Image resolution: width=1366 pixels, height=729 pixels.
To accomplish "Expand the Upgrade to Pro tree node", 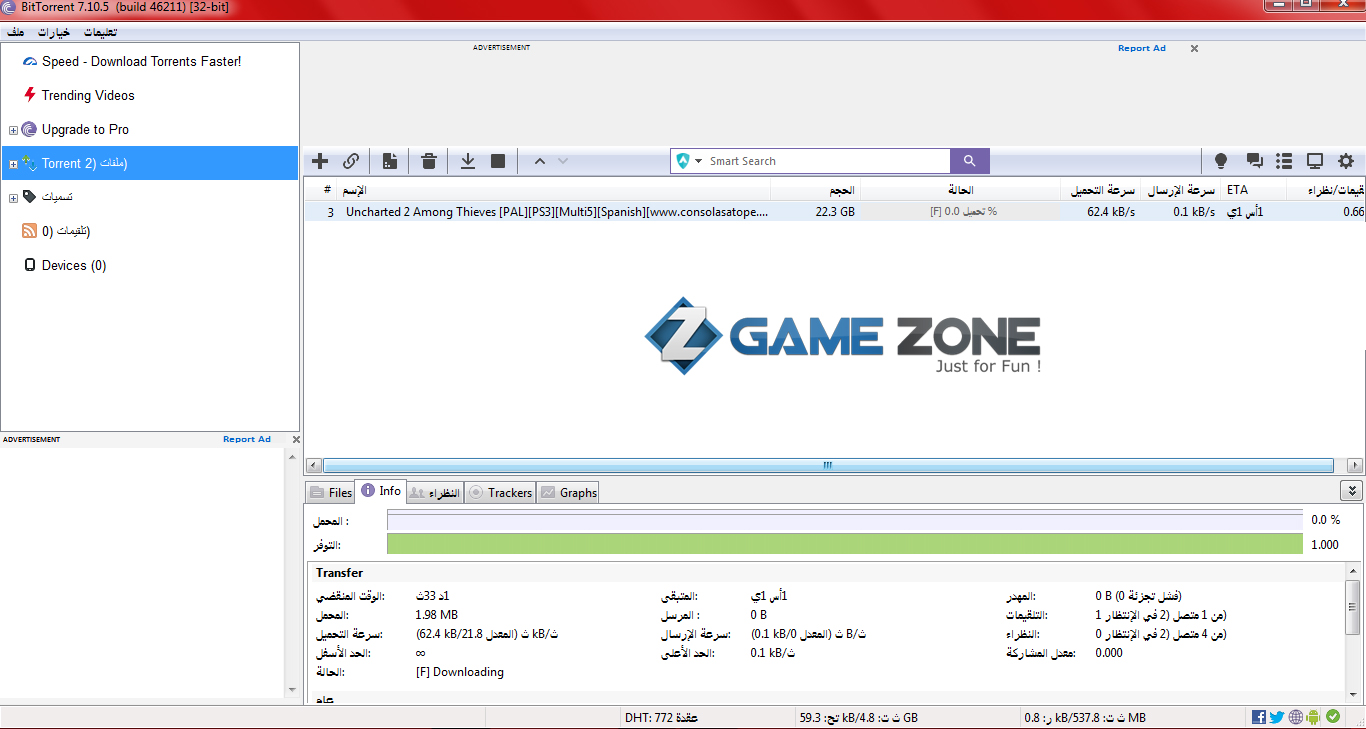I will [x=13, y=130].
